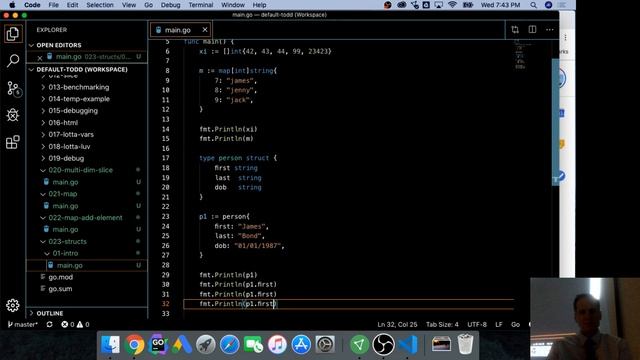Image resolution: width=640 pixels, height=360 pixels.
Task: Launch Chrome from the dock
Action: 134,344
